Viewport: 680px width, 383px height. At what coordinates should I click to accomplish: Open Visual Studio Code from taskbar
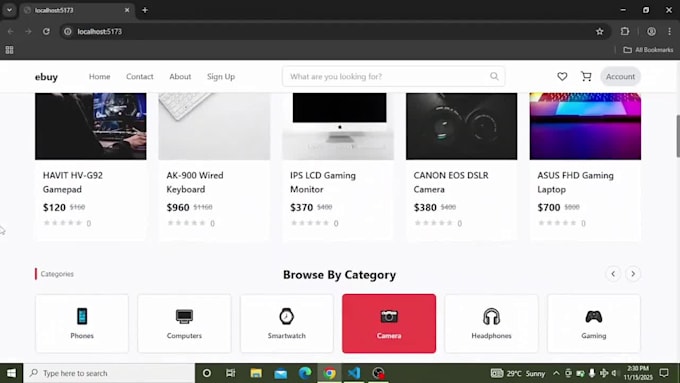(354, 373)
